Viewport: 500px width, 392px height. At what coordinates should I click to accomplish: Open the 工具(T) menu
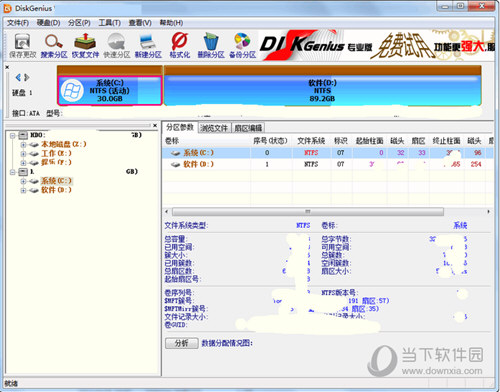[109, 23]
